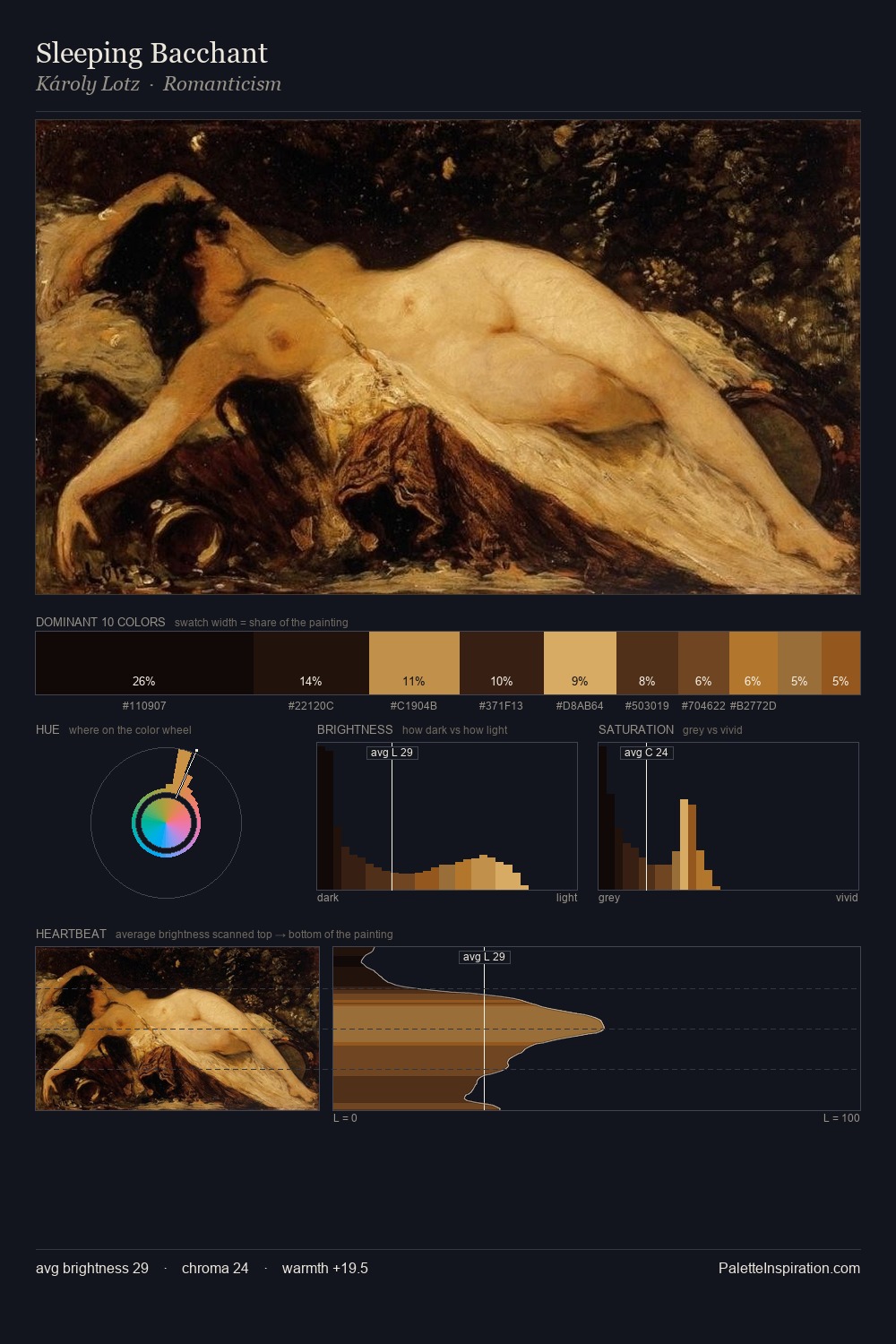This screenshot has width=896, height=1344.
Task: Click the "grey vs vivid" caption
Action: [x=712, y=730]
